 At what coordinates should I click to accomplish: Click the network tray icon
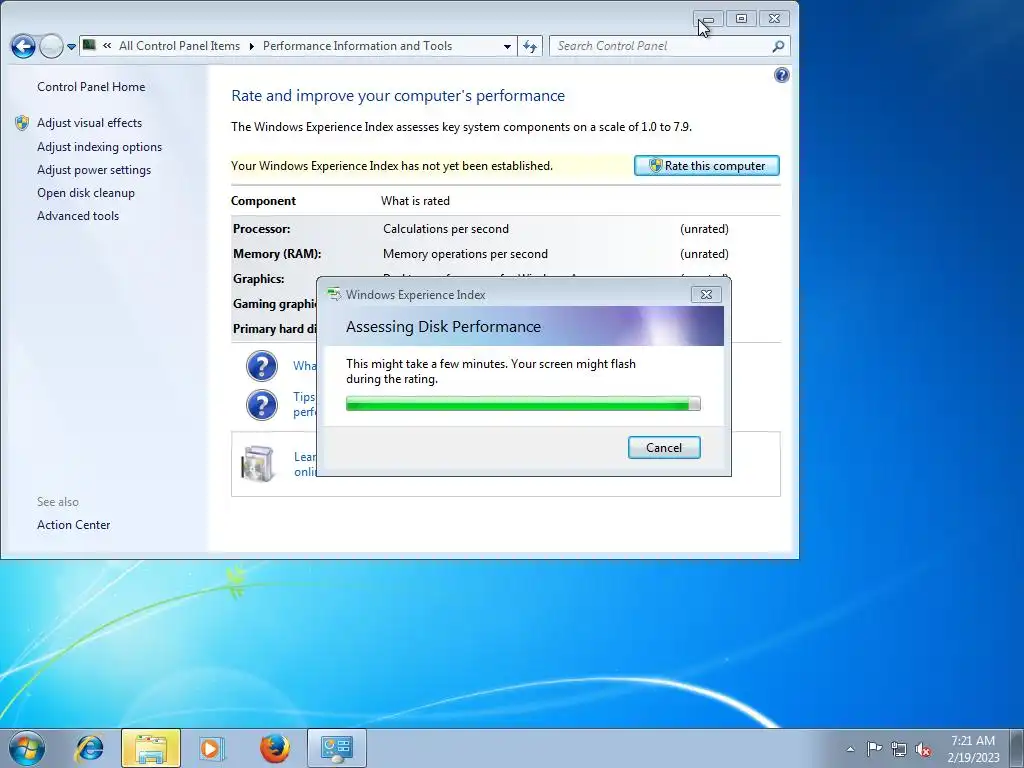coord(899,749)
